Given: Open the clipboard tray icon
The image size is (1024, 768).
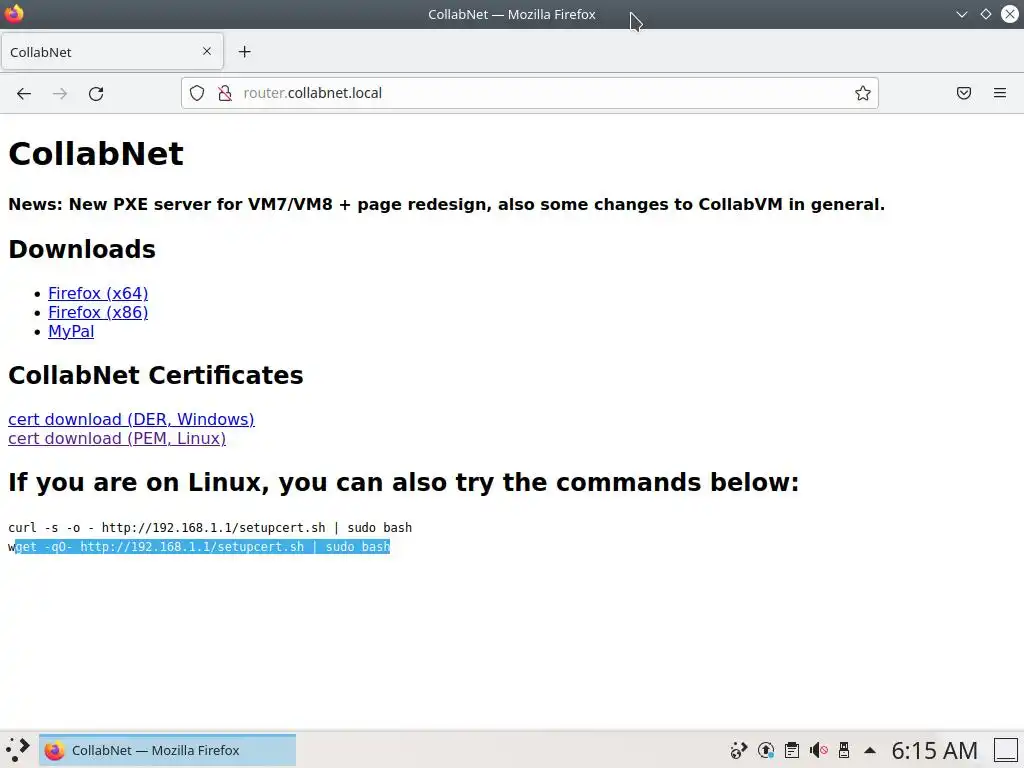Looking at the screenshot, I should click(x=792, y=750).
